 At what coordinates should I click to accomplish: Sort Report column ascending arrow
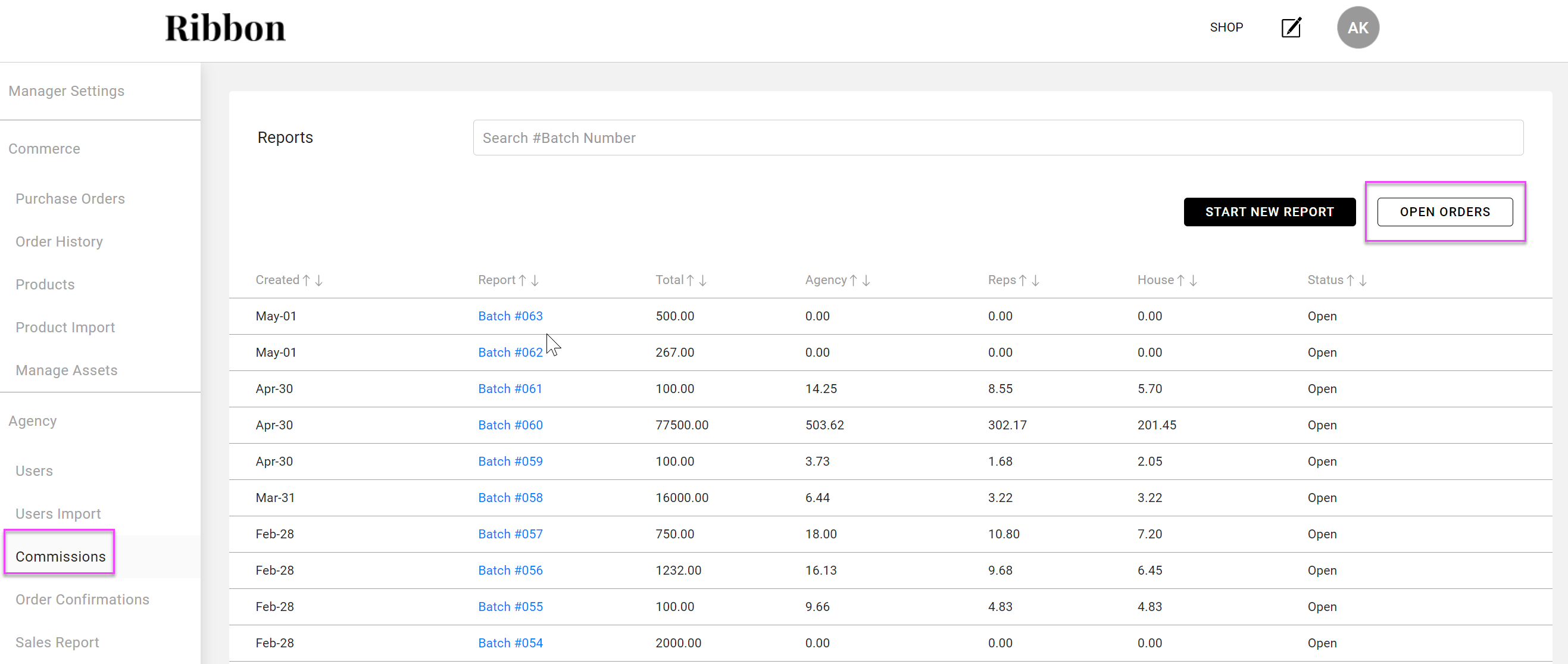click(x=522, y=280)
